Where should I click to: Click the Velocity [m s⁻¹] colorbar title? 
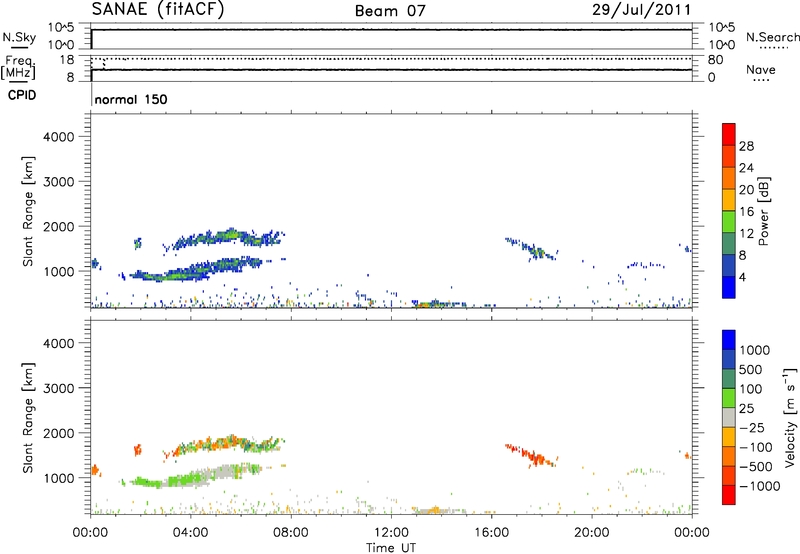(x=790, y=417)
